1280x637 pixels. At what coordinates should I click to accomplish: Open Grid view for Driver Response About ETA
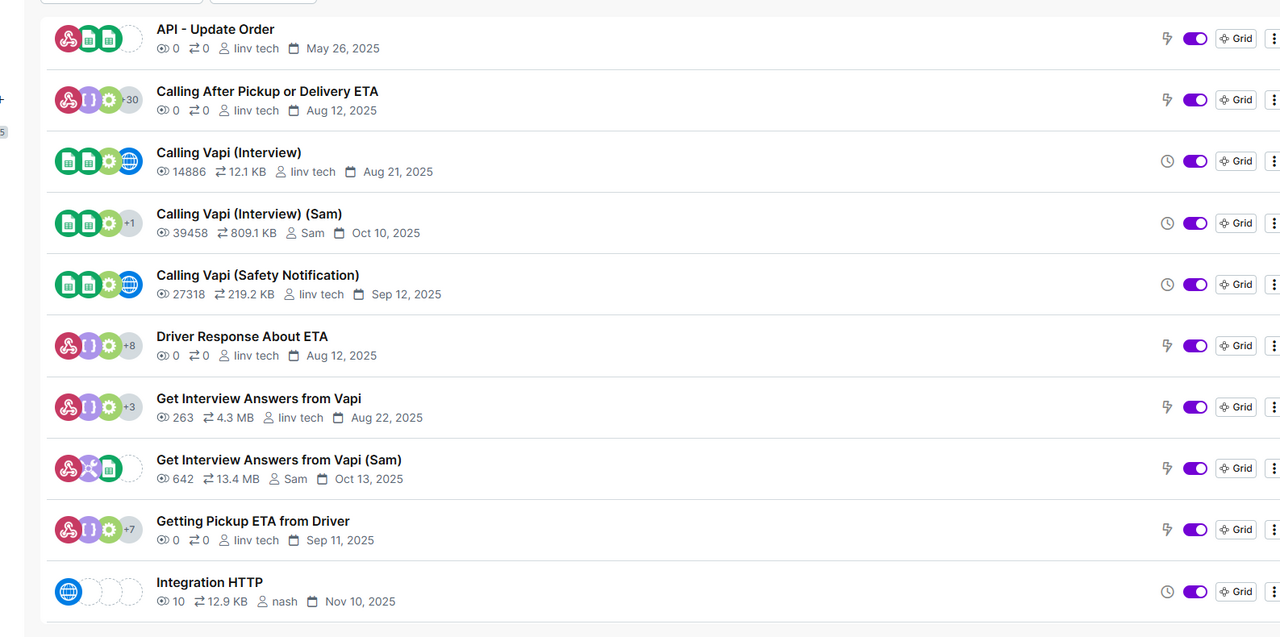pyautogui.click(x=1236, y=346)
